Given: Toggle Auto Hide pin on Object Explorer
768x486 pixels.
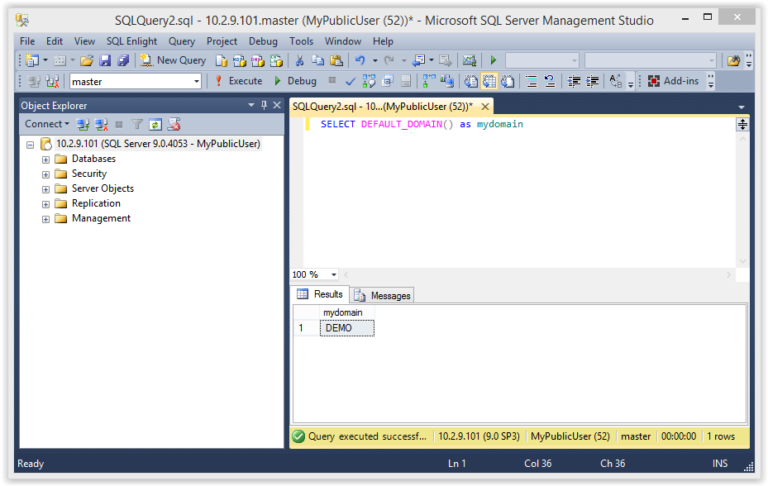Looking at the screenshot, I should [x=264, y=105].
